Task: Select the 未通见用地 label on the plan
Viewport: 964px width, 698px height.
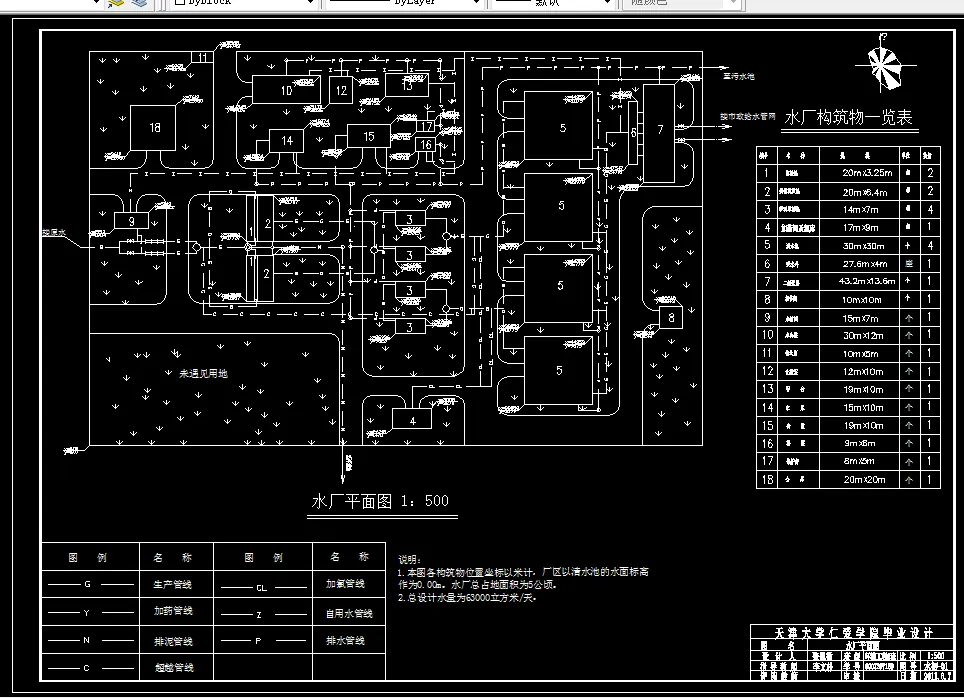Action: pos(203,374)
